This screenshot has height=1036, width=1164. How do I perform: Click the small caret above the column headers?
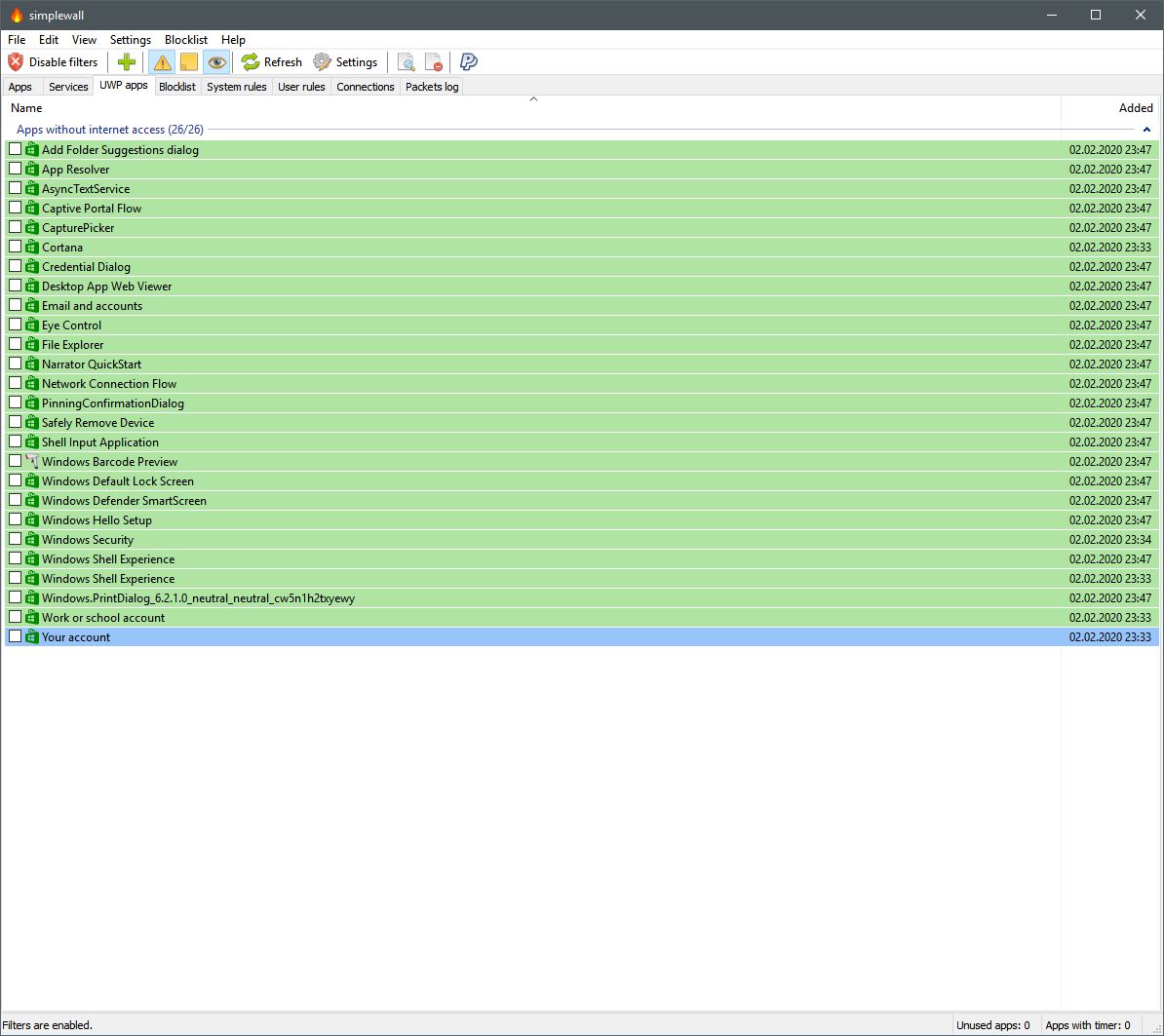[534, 98]
